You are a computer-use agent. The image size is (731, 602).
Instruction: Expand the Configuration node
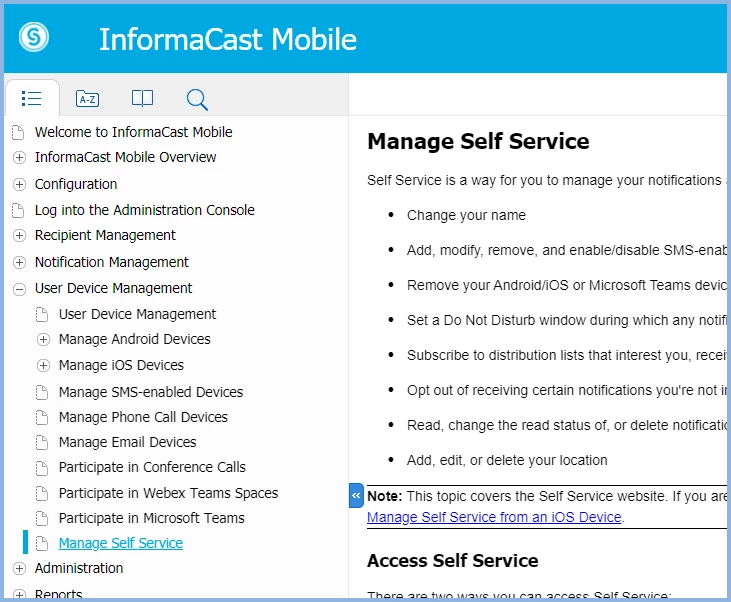click(x=19, y=185)
